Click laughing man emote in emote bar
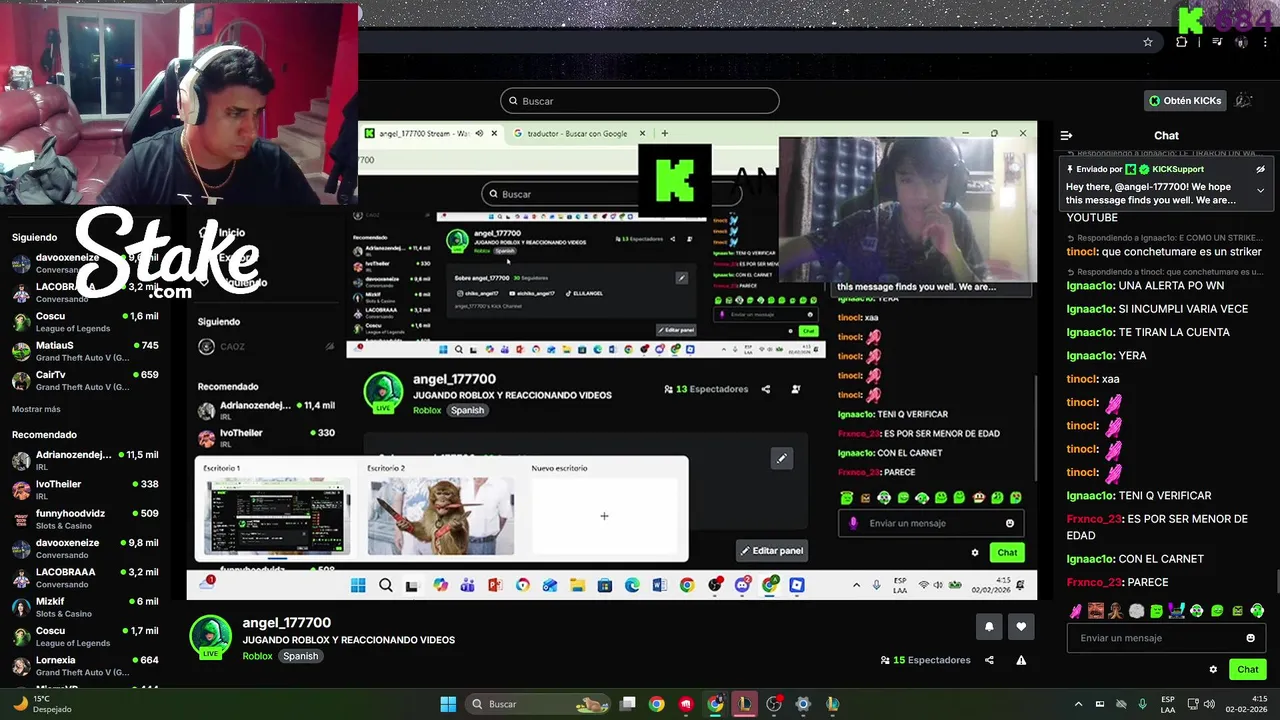 coord(1096,611)
